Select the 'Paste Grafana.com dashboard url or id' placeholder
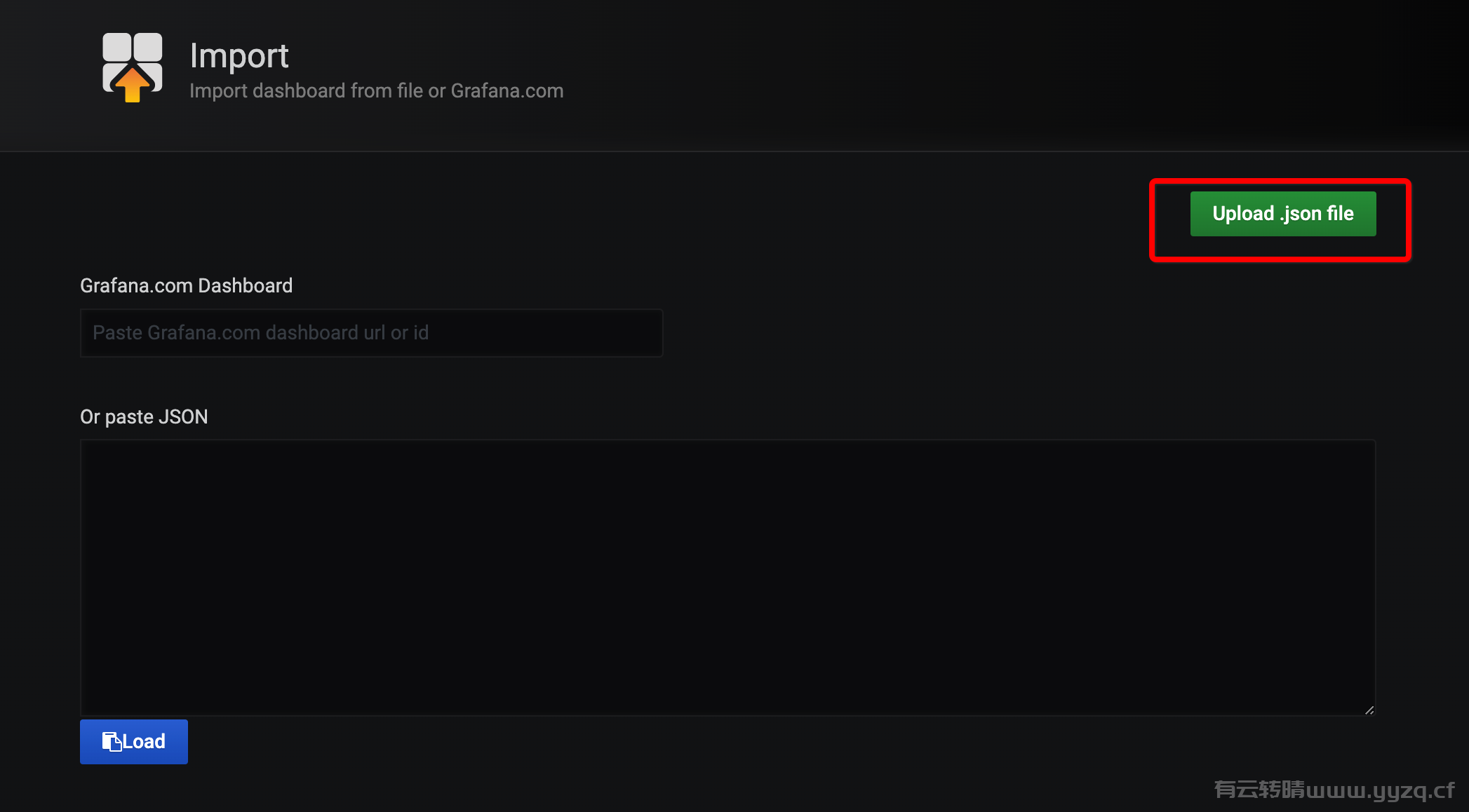1469x812 pixels. 260,333
